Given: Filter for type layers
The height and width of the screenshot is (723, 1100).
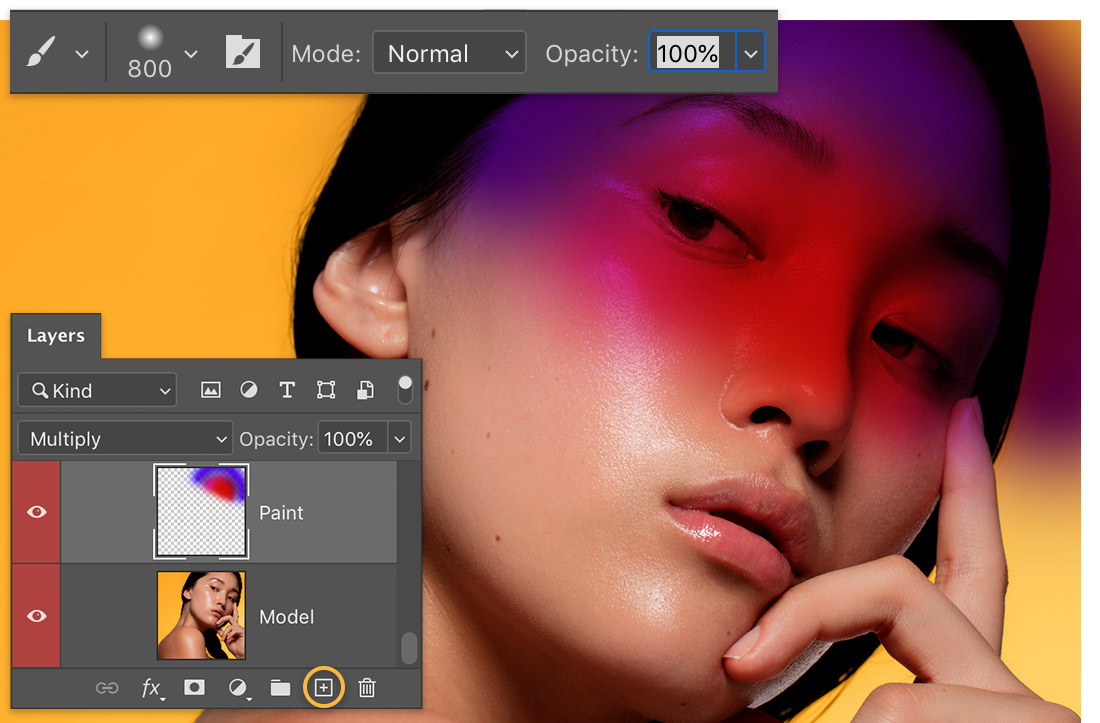Looking at the screenshot, I should pos(287,390).
